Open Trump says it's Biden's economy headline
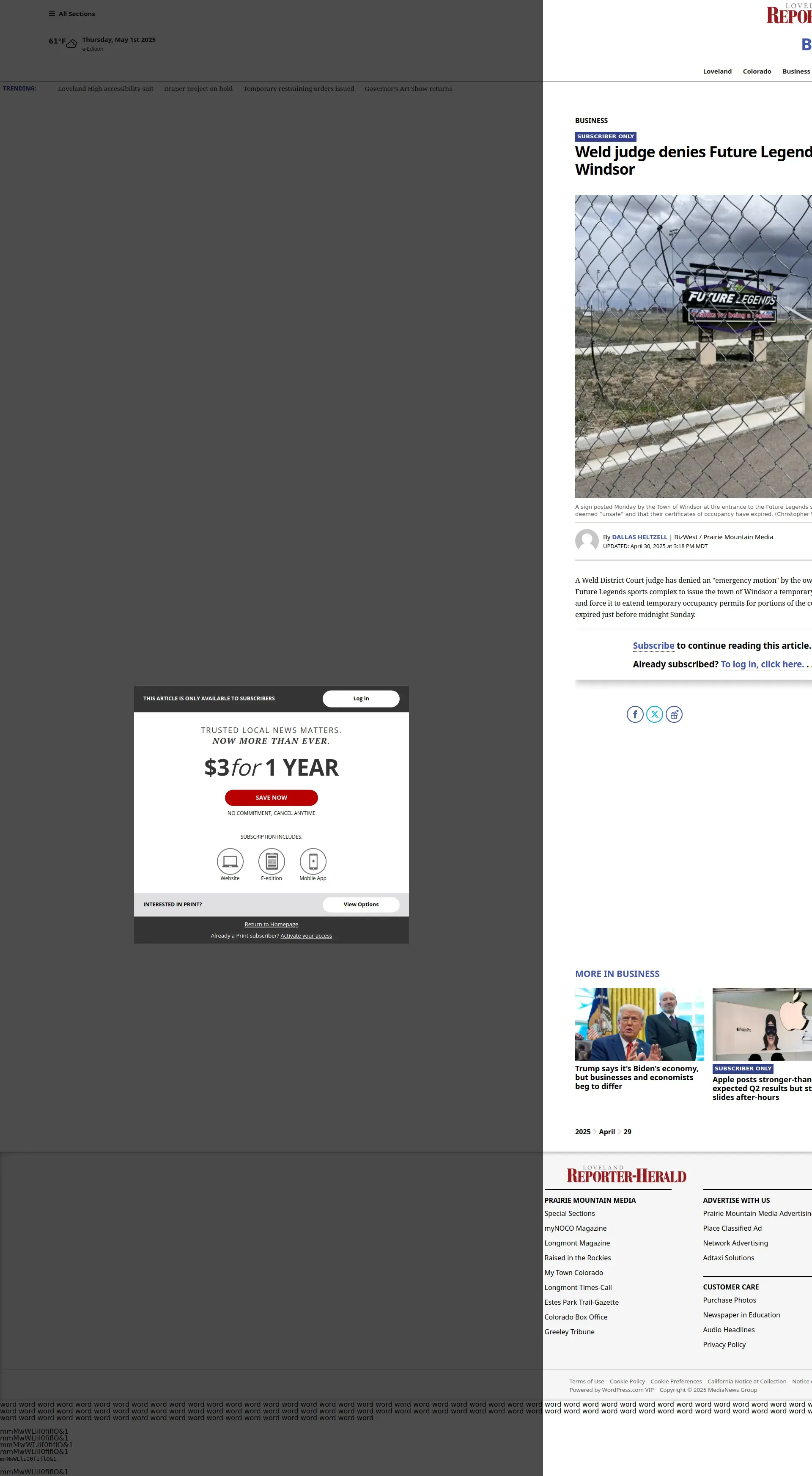This screenshot has height=1476, width=812. [x=636, y=1077]
